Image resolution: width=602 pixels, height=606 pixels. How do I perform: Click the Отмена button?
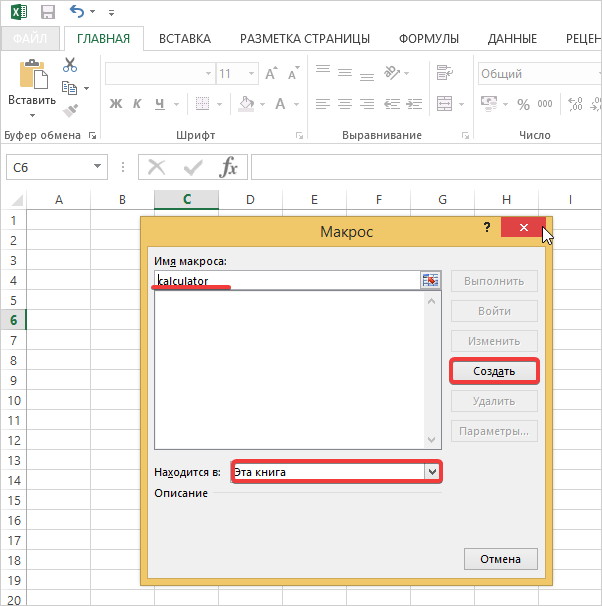pos(500,558)
